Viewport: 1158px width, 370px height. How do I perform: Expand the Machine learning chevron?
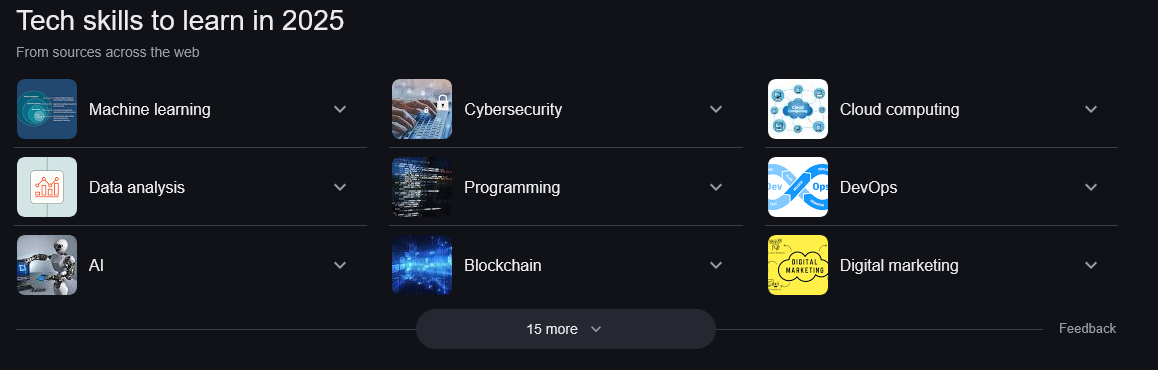point(340,109)
